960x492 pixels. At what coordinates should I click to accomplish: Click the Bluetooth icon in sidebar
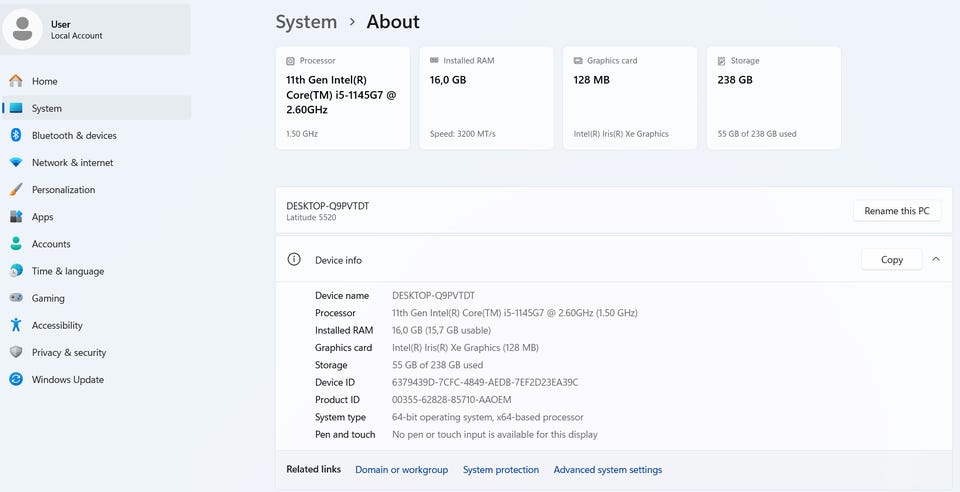pos(16,135)
